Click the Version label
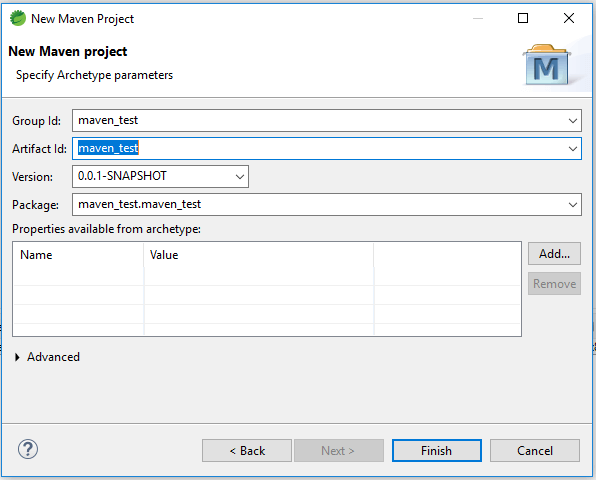The height and width of the screenshot is (480, 596). tap(32, 177)
